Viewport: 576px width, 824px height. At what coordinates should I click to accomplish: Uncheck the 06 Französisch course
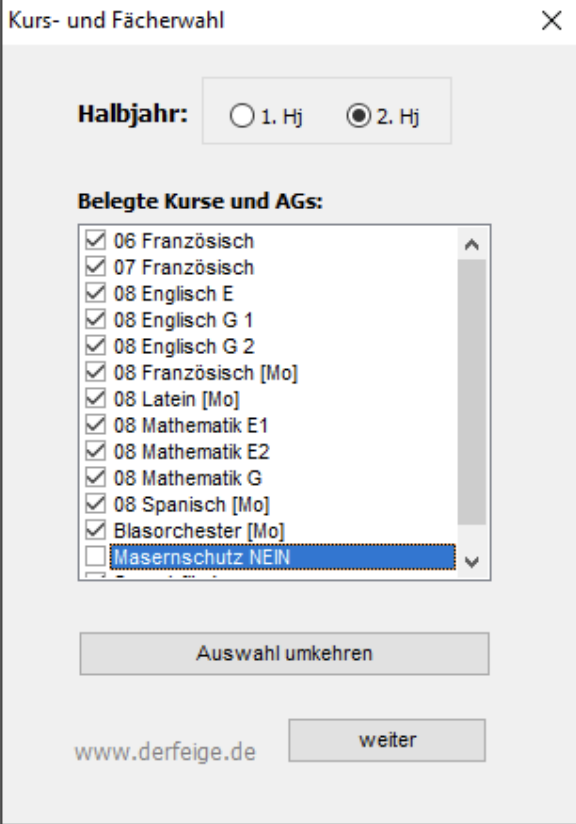pyautogui.click(x=95, y=240)
